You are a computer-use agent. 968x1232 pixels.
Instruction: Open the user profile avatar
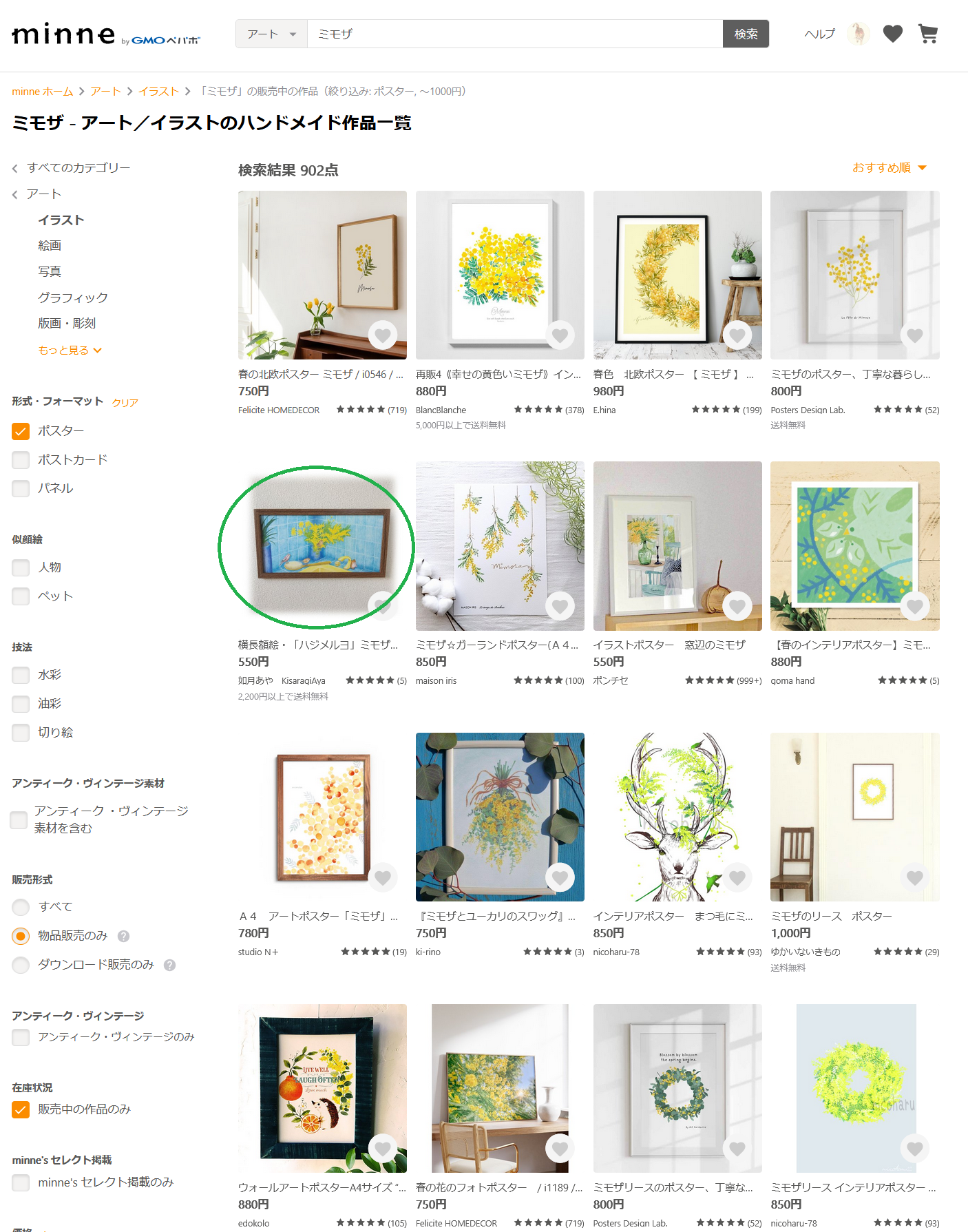tap(859, 34)
